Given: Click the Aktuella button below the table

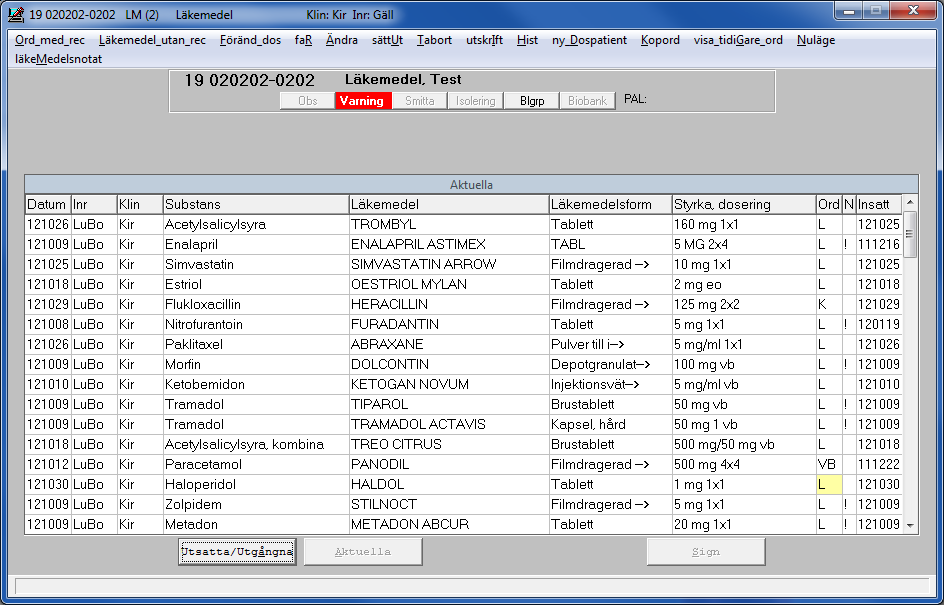Looking at the screenshot, I should click(363, 551).
